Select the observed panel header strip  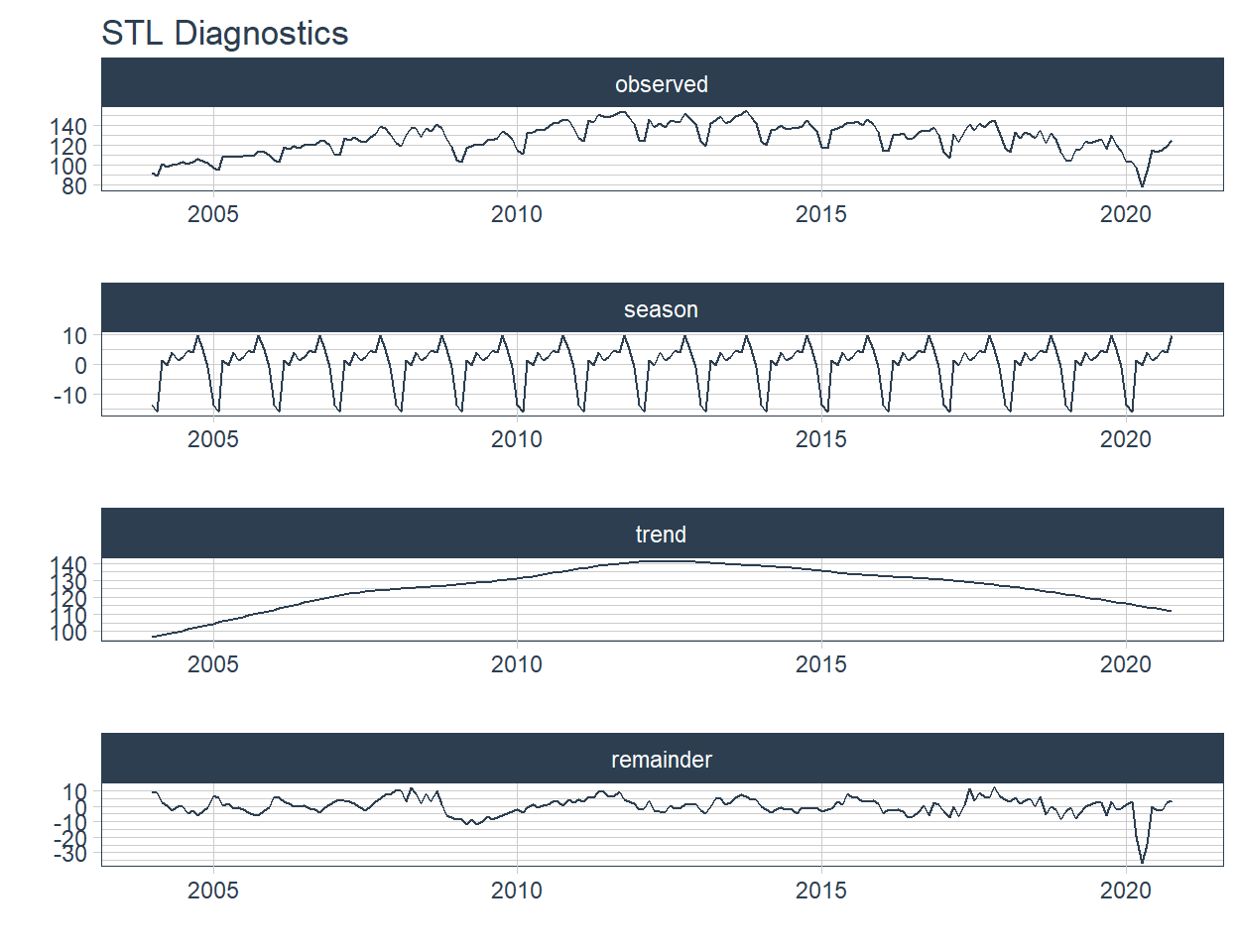pos(662,83)
